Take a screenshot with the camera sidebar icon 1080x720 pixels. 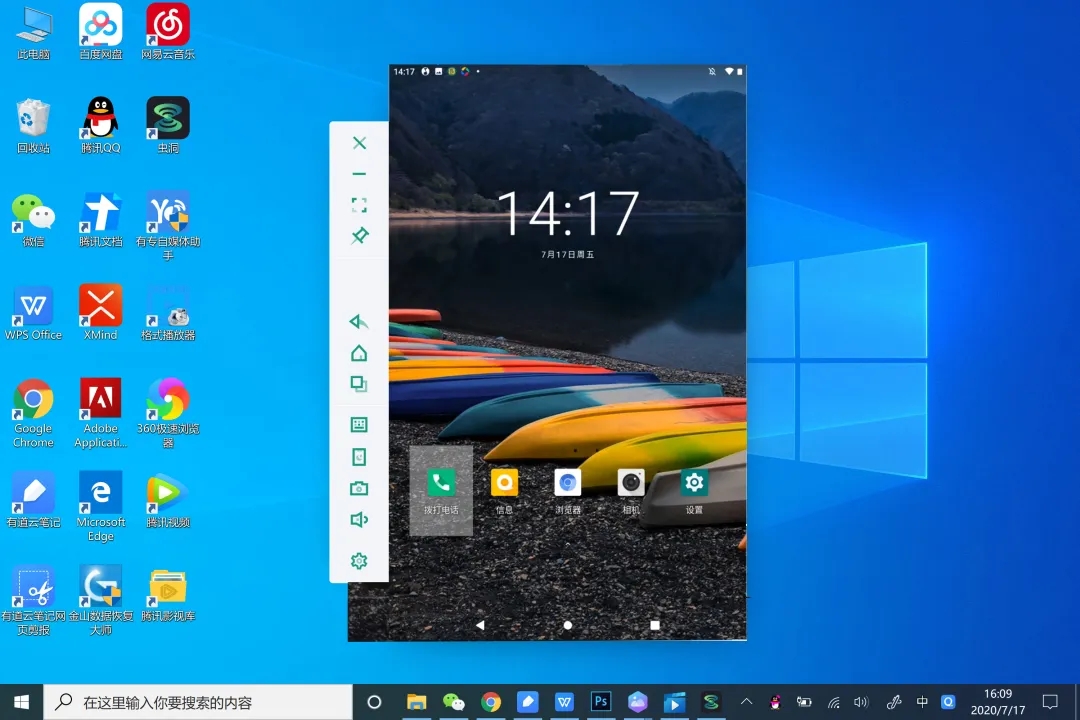pyautogui.click(x=359, y=488)
